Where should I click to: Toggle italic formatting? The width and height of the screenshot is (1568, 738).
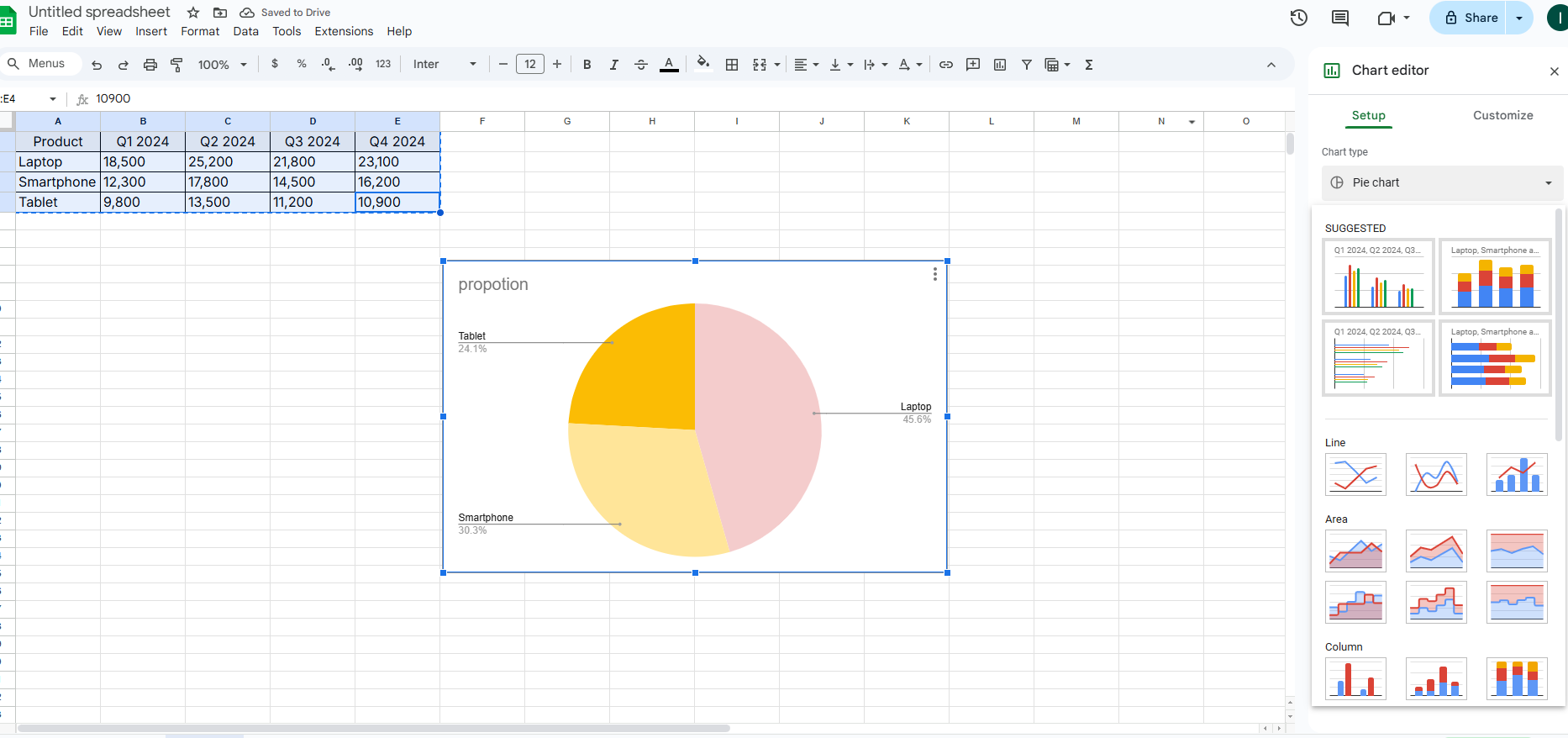613,65
